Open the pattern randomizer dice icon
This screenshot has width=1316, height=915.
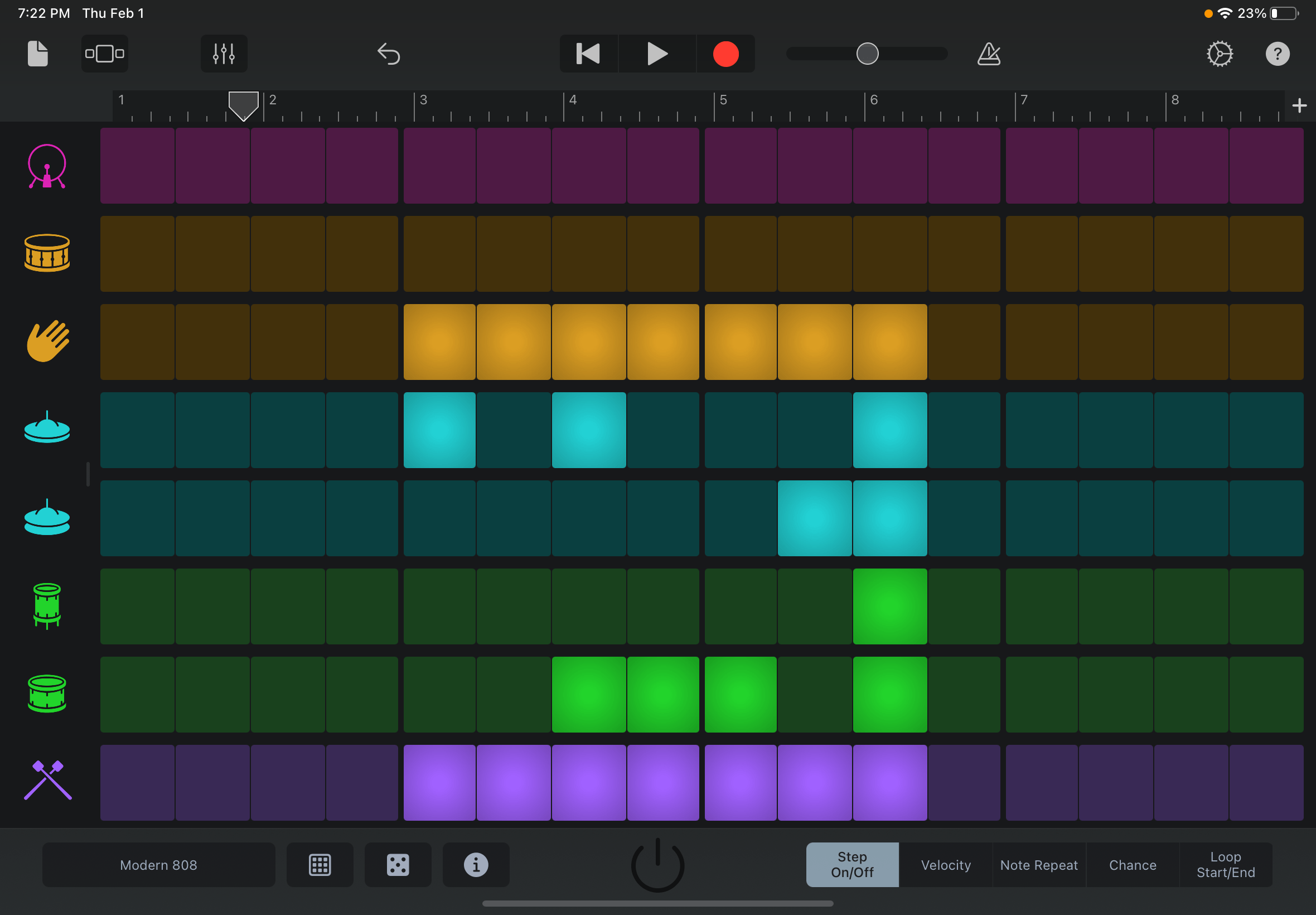[398, 865]
